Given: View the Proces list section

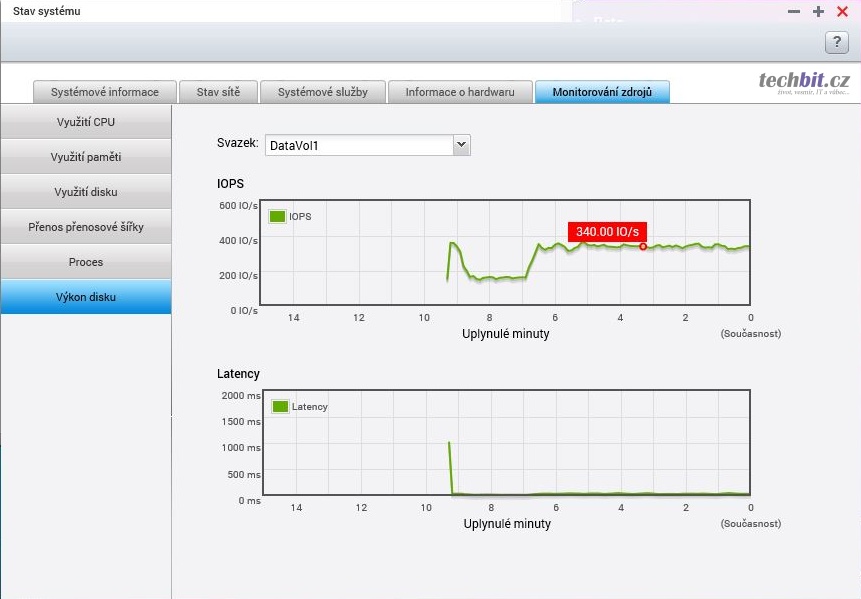Looking at the screenshot, I should coord(86,262).
